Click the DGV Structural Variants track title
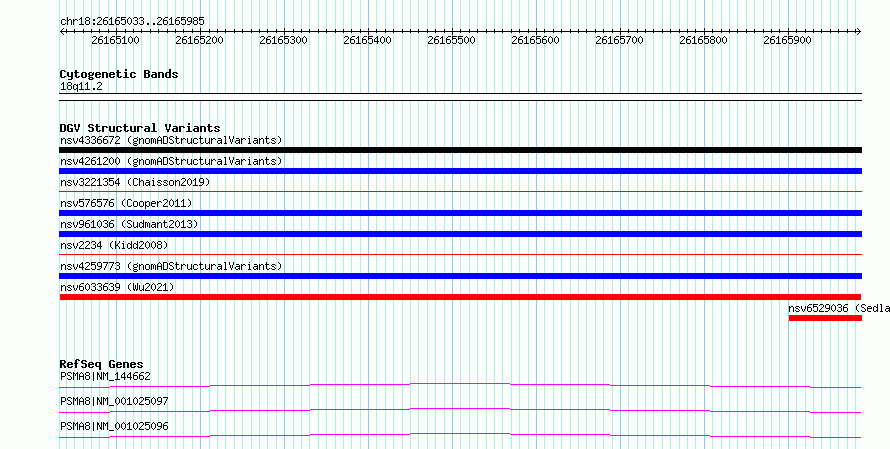Screen dimensions: 890x449 click(x=140, y=128)
